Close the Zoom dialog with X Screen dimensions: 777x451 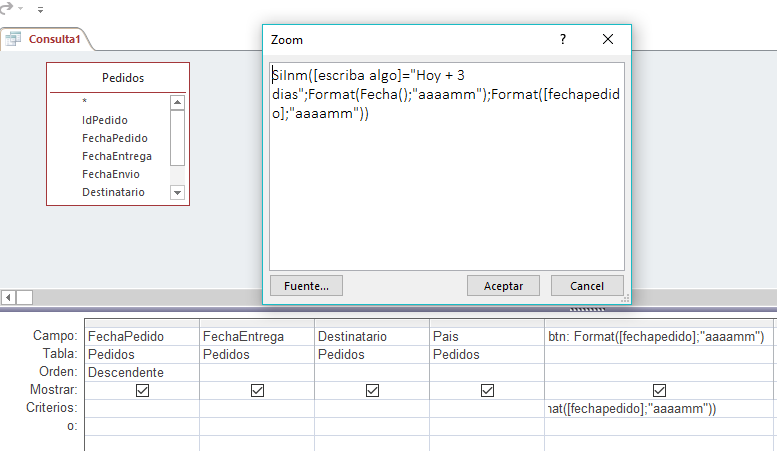(x=608, y=39)
